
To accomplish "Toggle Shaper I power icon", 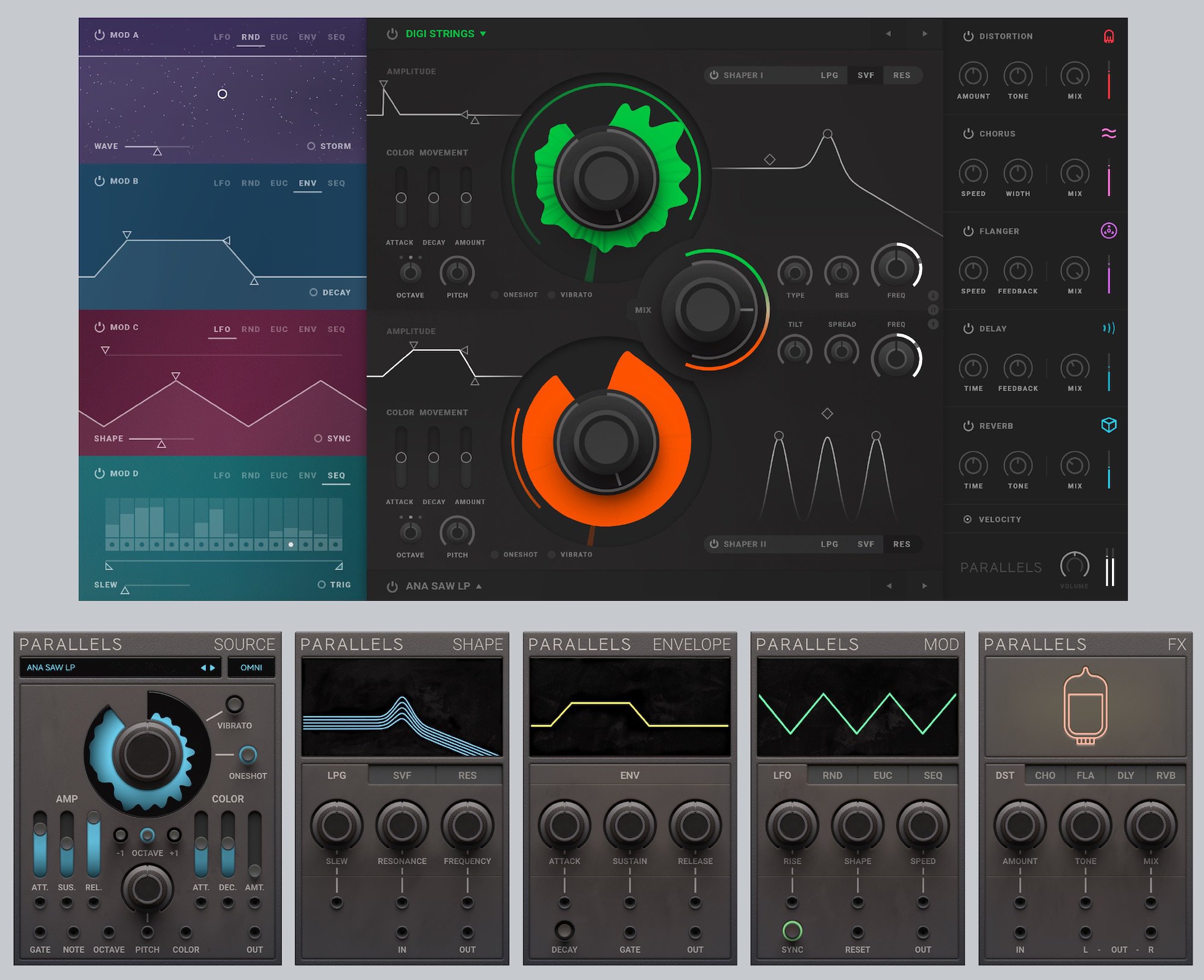I will click(x=714, y=75).
